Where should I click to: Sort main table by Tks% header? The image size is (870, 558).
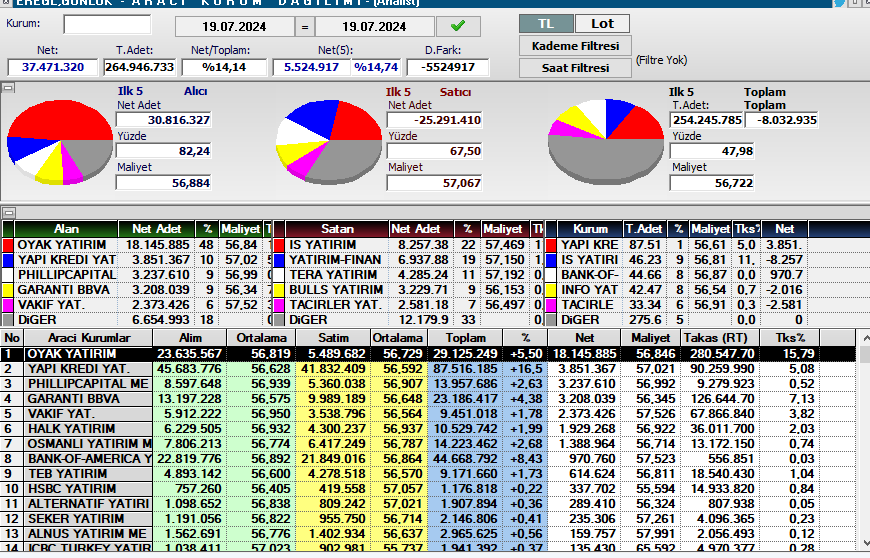[x=790, y=338]
